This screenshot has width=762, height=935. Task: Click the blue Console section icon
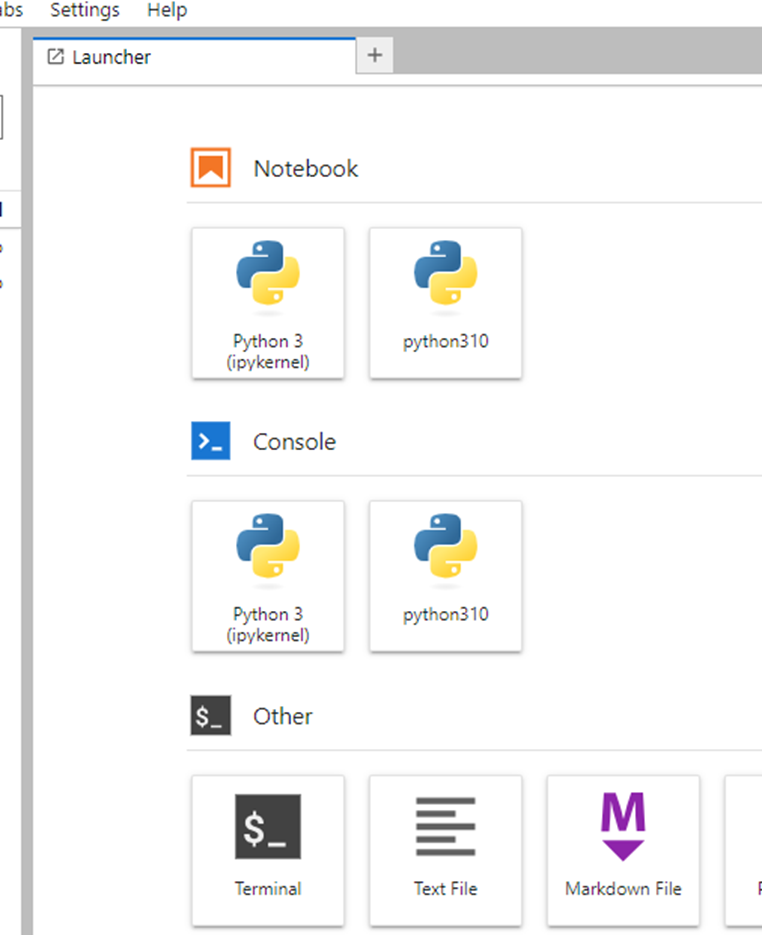pyautogui.click(x=211, y=441)
